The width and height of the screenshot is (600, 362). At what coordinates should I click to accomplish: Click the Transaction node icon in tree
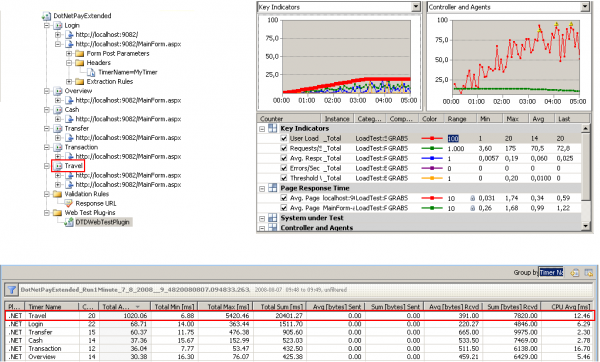tap(58, 147)
